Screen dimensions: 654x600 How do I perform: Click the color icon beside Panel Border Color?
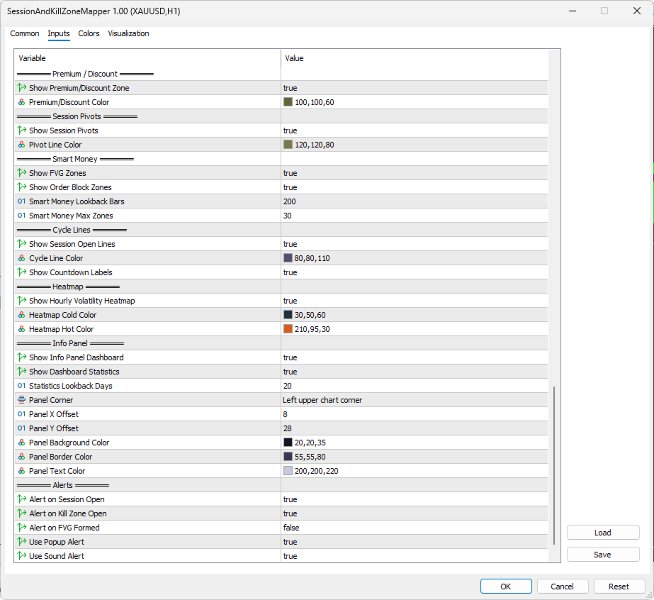pyautogui.click(x=22, y=457)
